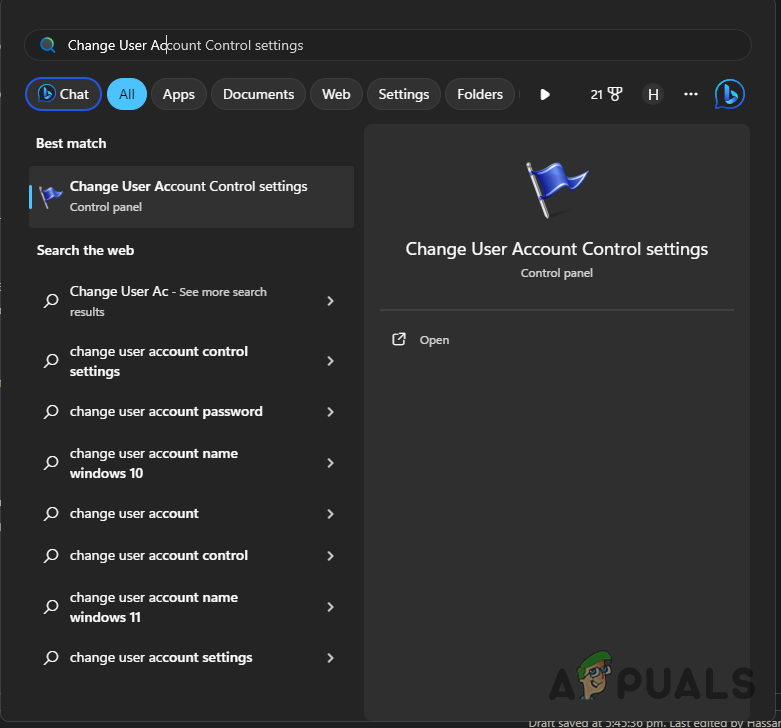Select 'Change User Ac - See more search results'
Image resolution: width=781 pixels, height=728 pixels.
pos(192,301)
